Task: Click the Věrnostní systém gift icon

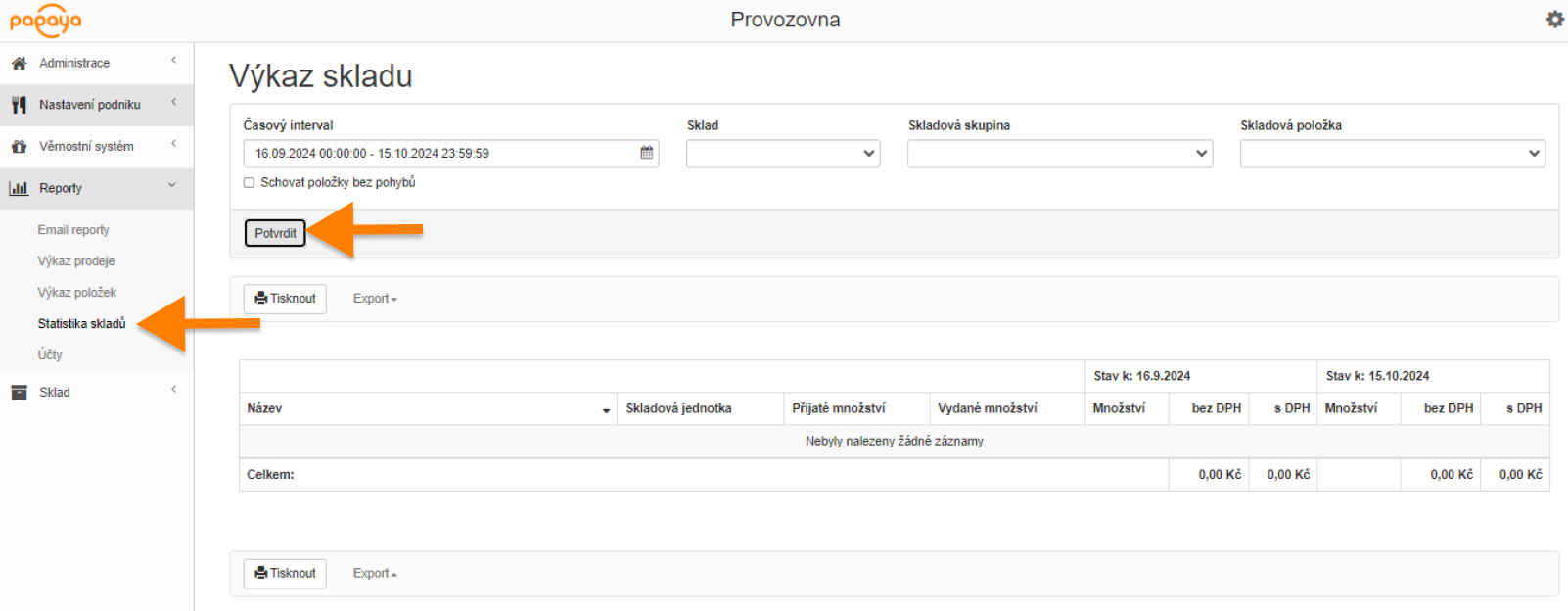Action: [x=19, y=147]
